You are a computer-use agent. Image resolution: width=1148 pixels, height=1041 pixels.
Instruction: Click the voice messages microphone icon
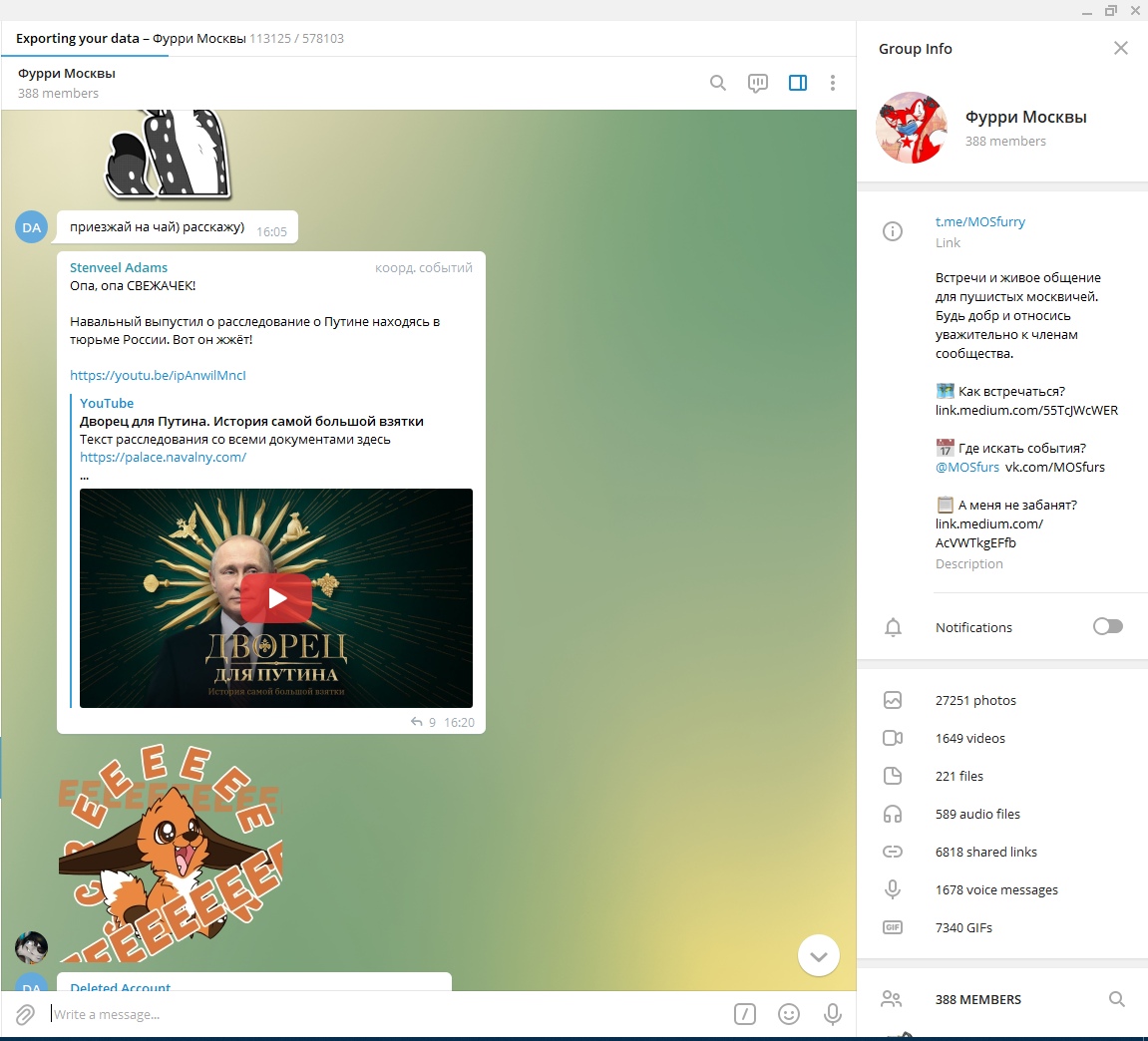[893, 889]
